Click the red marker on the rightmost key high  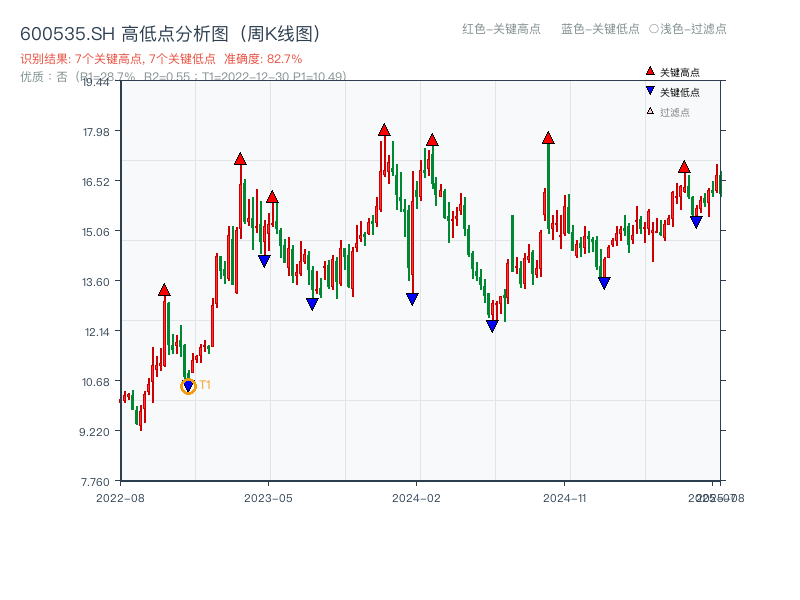click(x=686, y=168)
